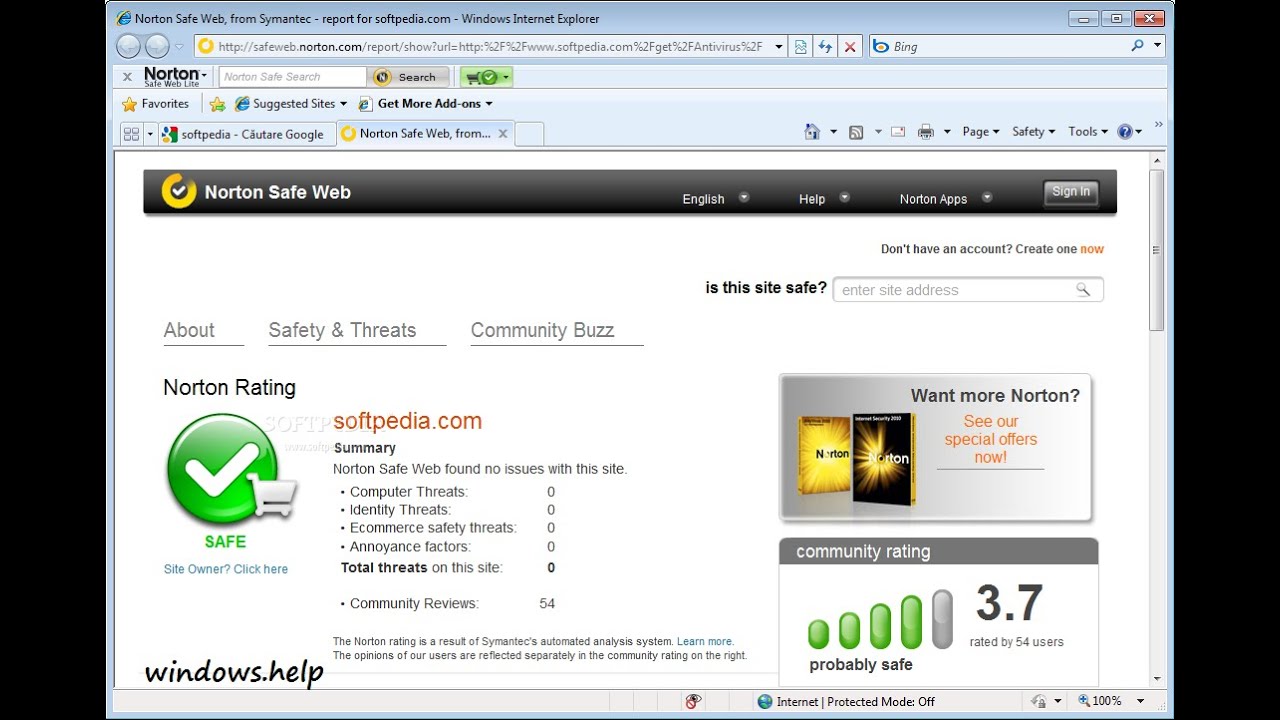Image resolution: width=1280 pixels, height=720 pixels.
Task: Open the Safety menu
Action: [x=1033, y=132]
